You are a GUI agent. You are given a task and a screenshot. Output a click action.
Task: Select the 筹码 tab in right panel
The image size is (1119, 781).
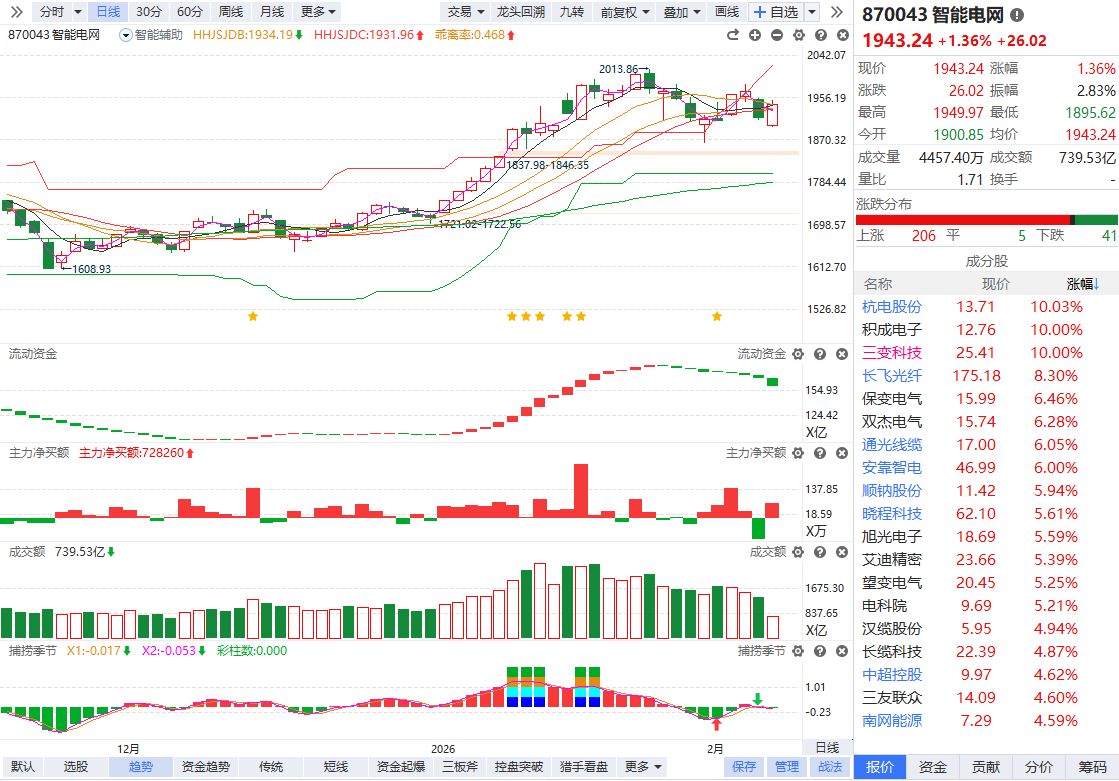pos(1092,767)
